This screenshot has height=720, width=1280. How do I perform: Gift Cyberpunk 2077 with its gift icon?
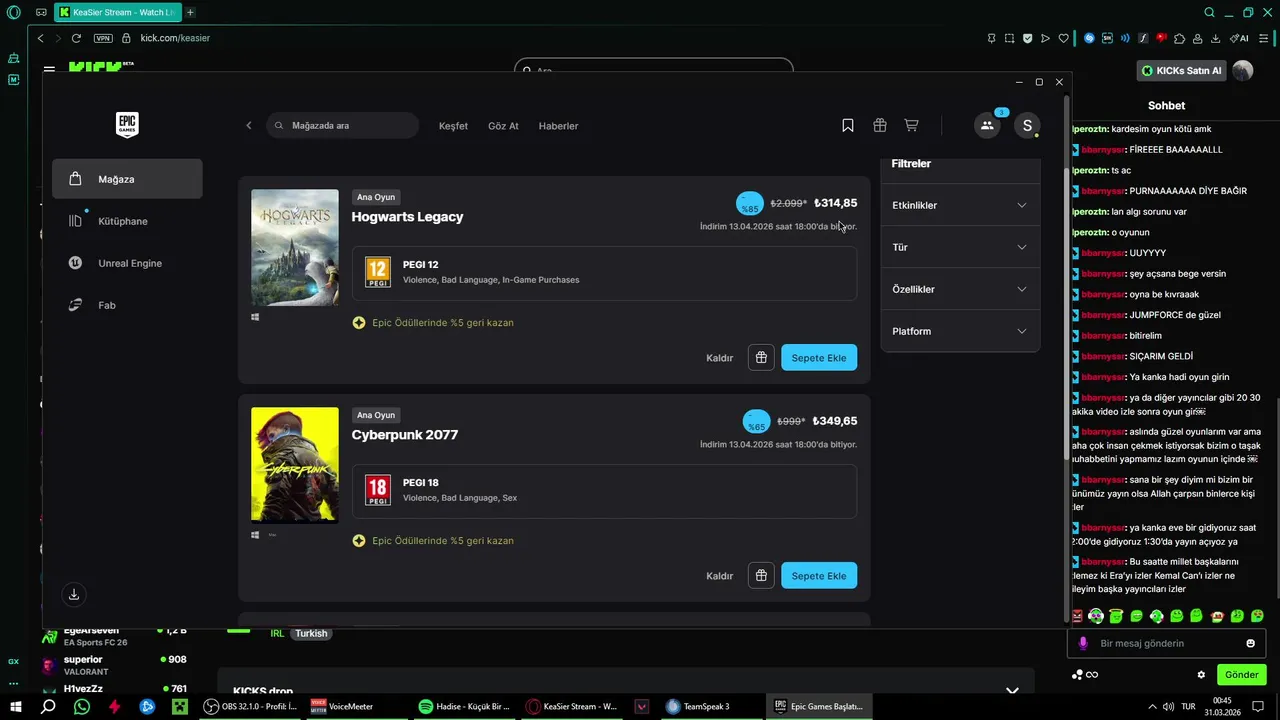tap(761, 575)
